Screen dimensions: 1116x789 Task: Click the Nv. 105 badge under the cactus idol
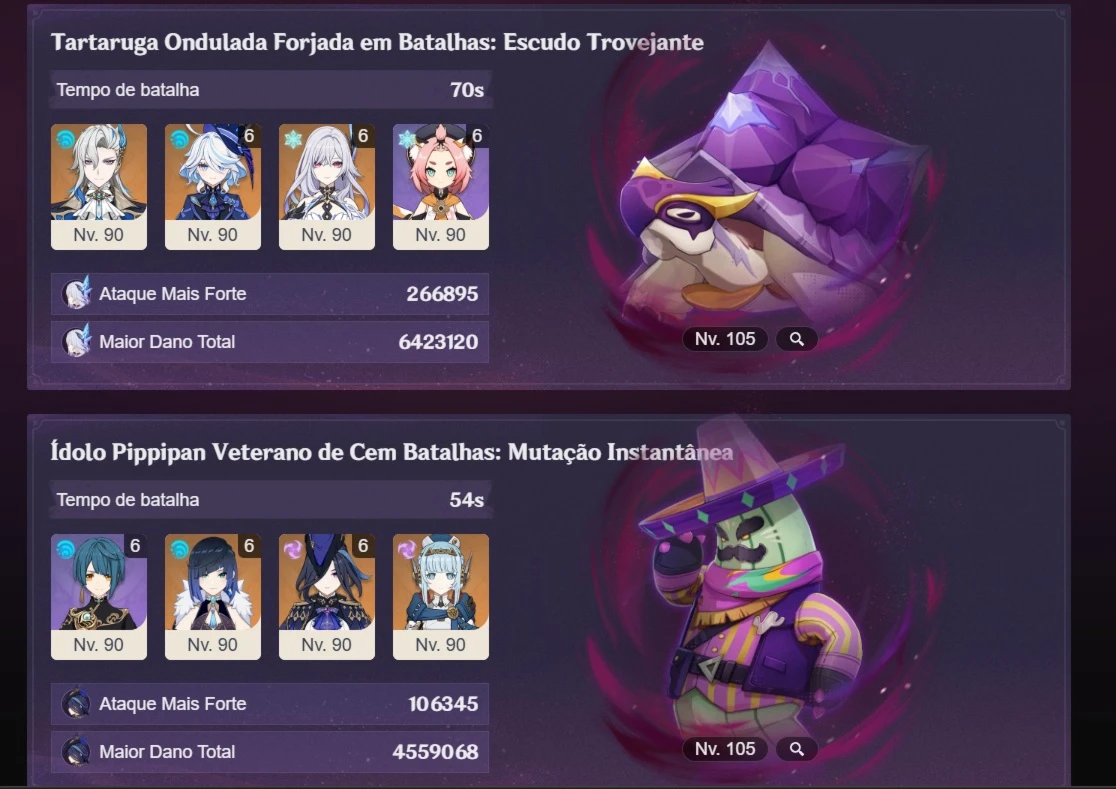[725, 749]
